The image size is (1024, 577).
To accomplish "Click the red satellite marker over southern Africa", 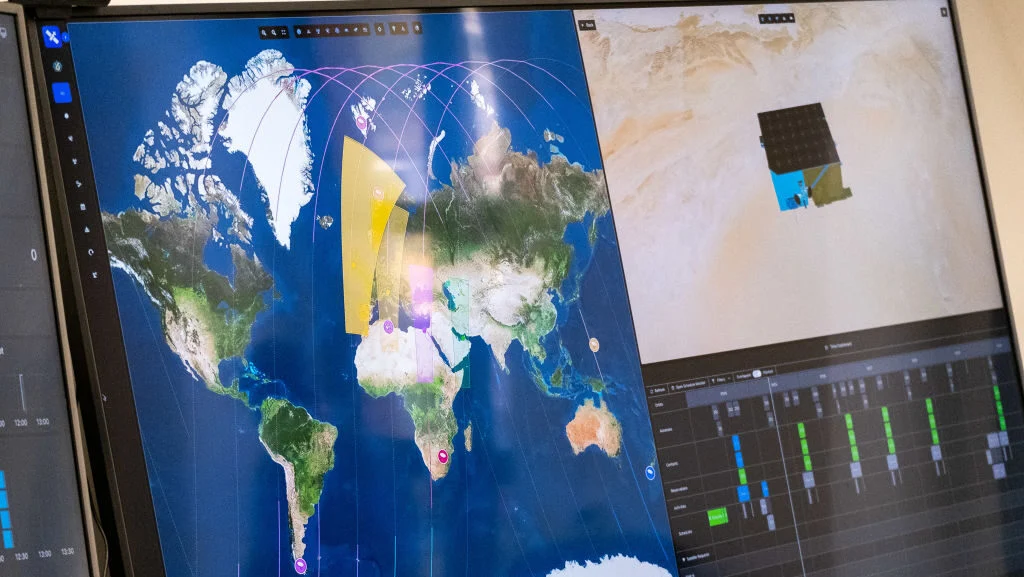I will click(x=442, y=456).
